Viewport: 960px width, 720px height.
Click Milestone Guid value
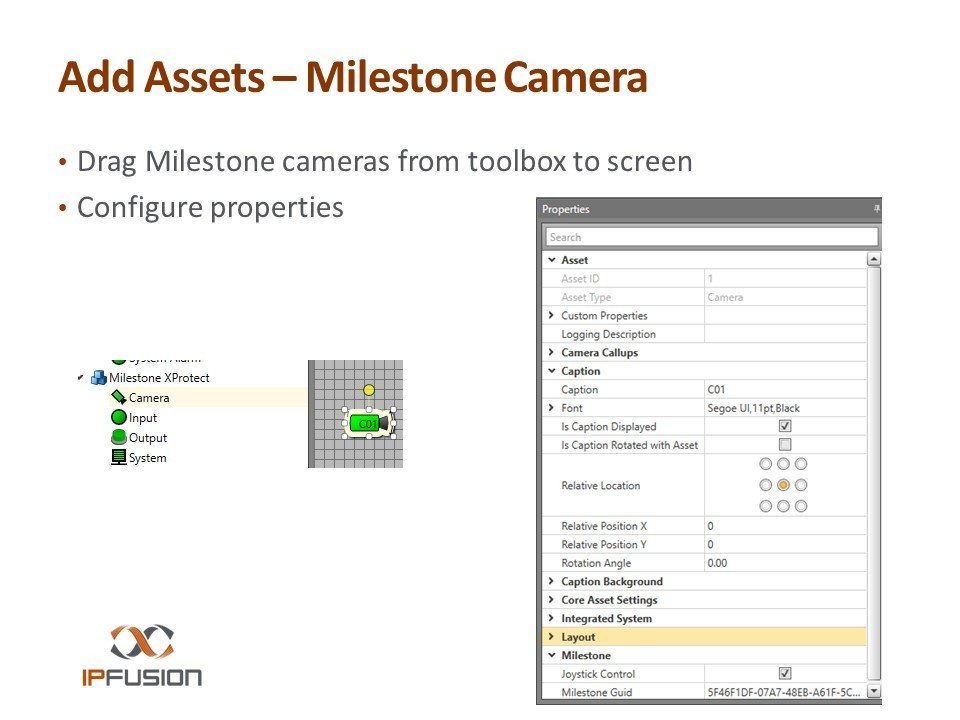786,692
